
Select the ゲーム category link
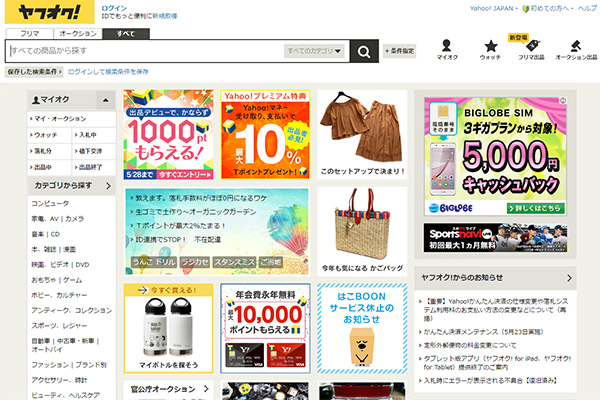72,280
